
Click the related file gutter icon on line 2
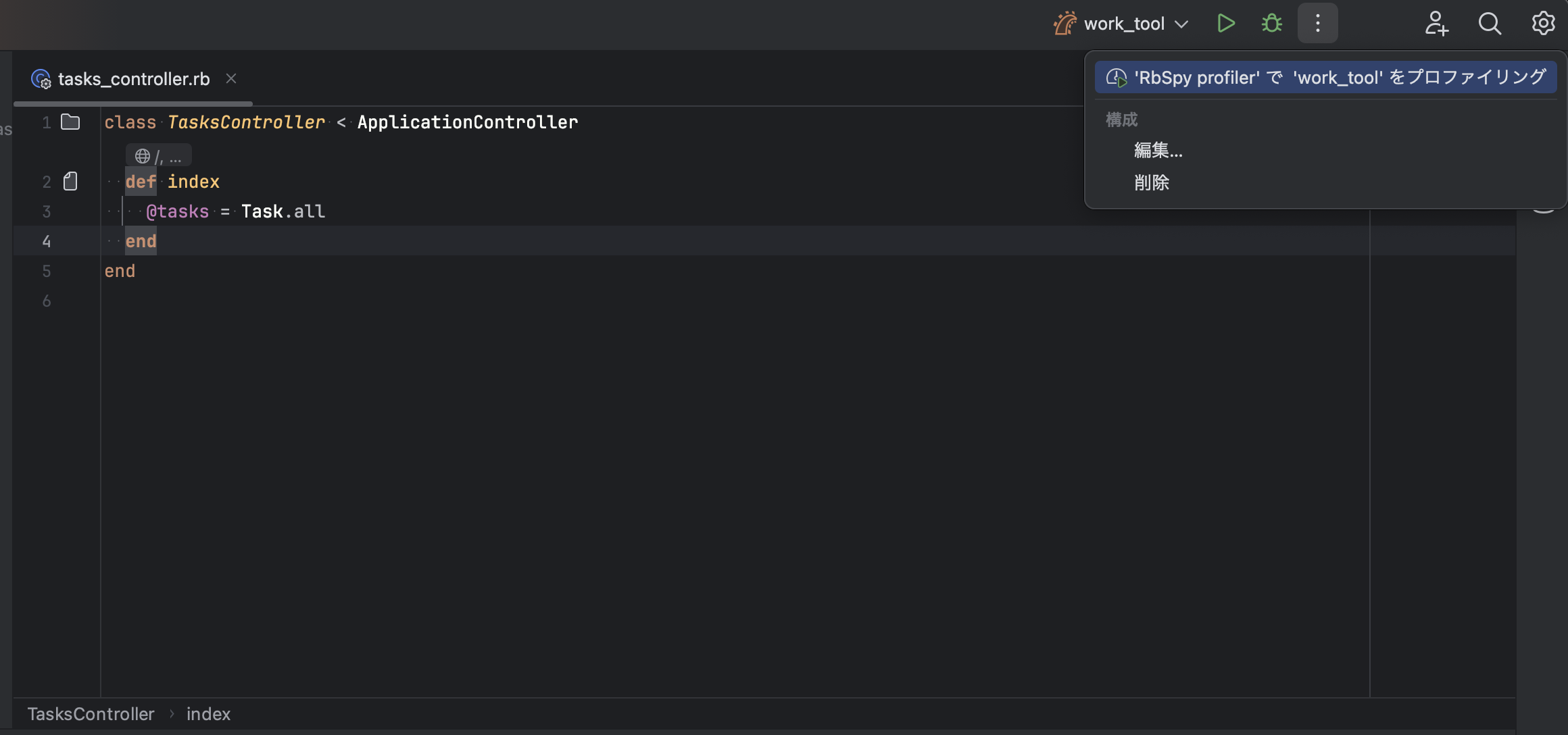pyautogui.click(x=70, y=181)
